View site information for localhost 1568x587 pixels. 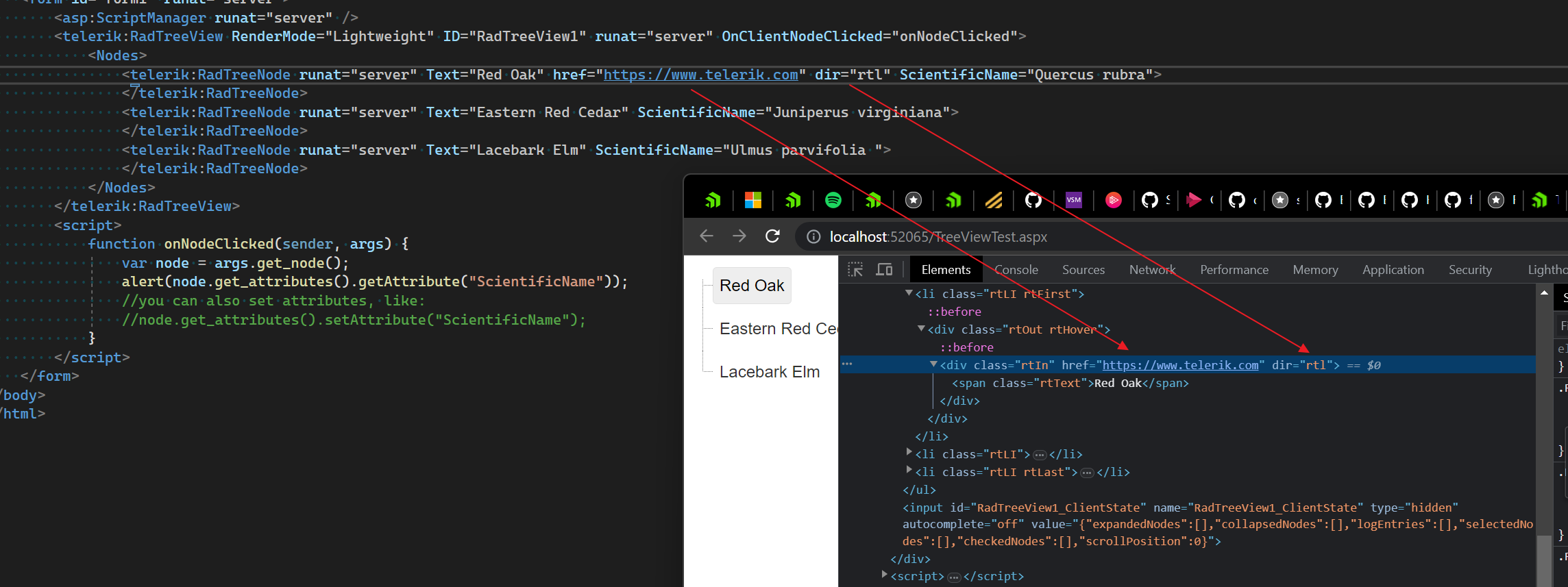pyautogui.click(x=813, y=237)
